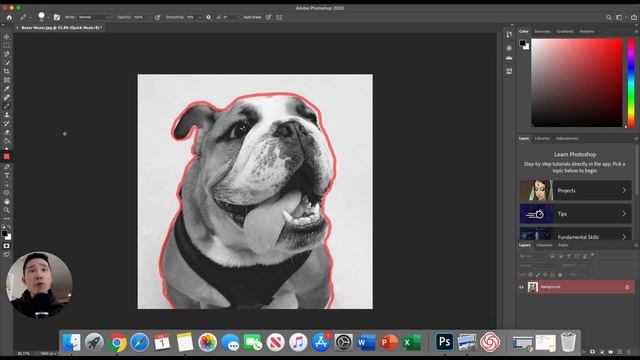Click the Background layer lock icon
The height and width of the screenshot is (360, 640).
[627, 287]
